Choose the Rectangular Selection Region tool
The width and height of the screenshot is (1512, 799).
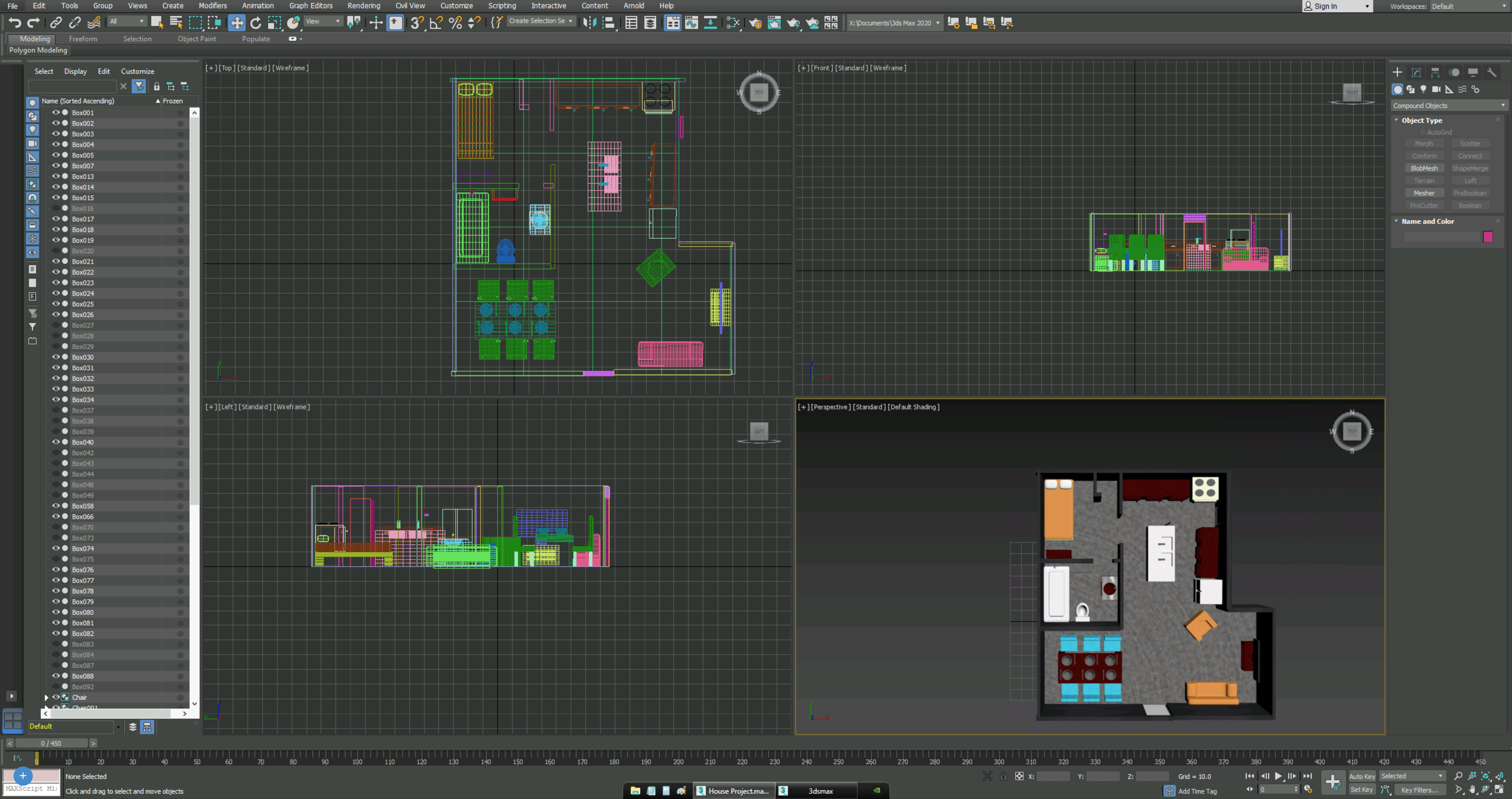point(195,22)
